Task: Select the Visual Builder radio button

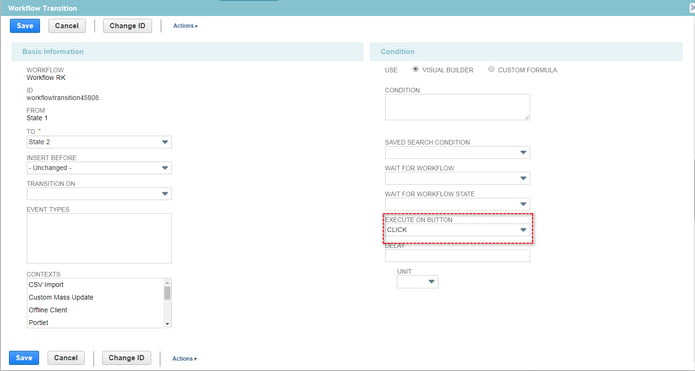Action: [x=415, y=69]
